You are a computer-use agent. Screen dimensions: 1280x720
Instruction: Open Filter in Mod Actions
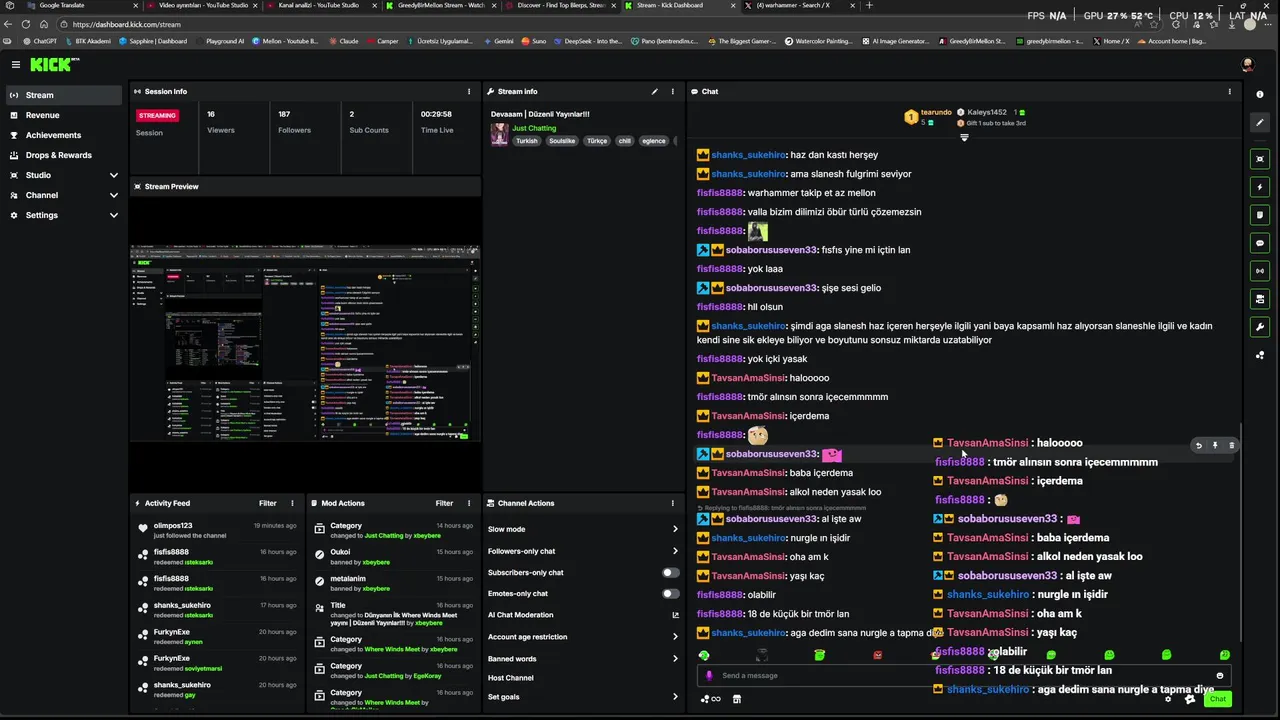444,503
